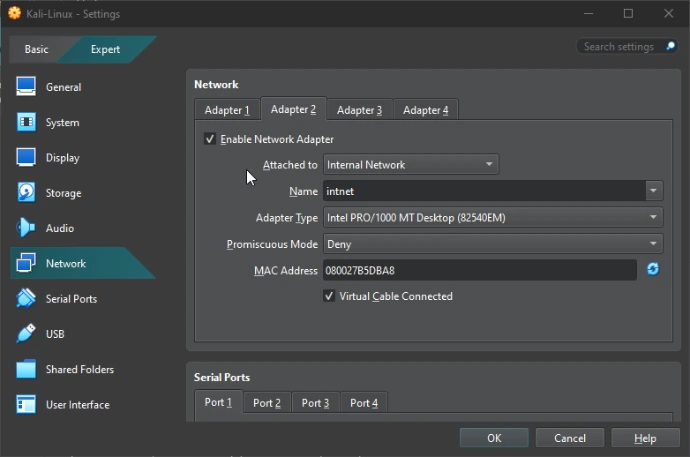Screen dimensions: 690x457
Task: Switch to the Adapter 3 tab
Action: [360, 110]
